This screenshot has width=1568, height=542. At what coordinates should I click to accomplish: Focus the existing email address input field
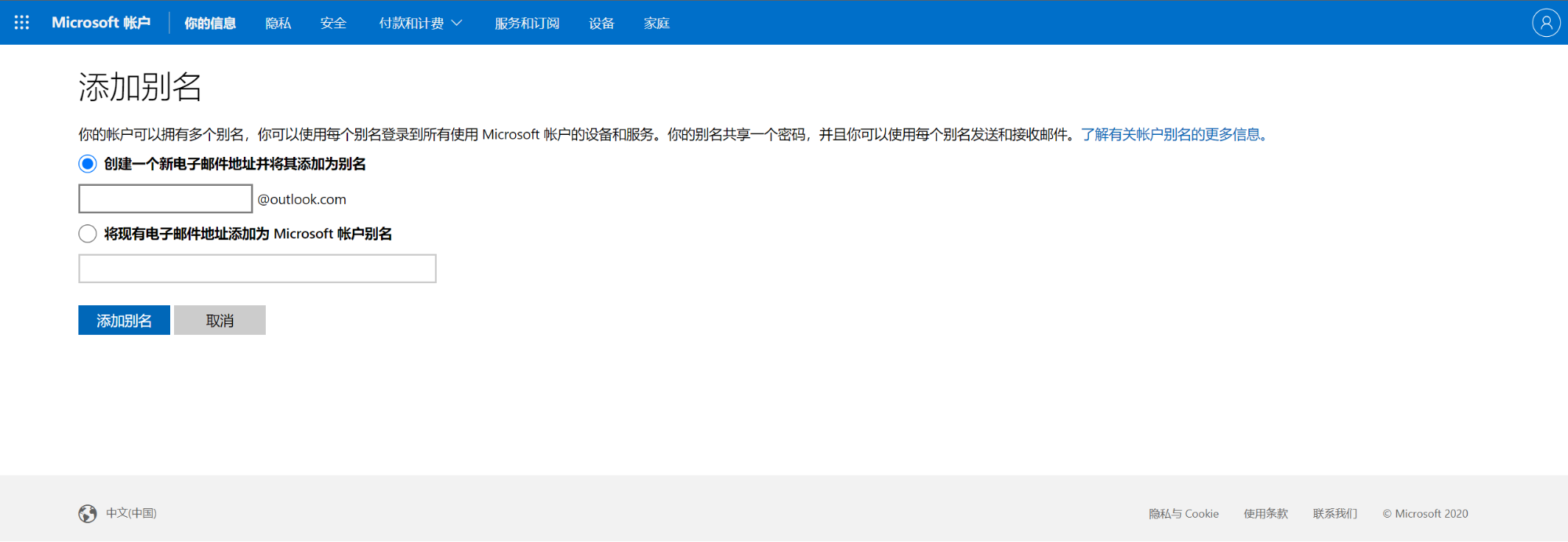coord(257,268)
